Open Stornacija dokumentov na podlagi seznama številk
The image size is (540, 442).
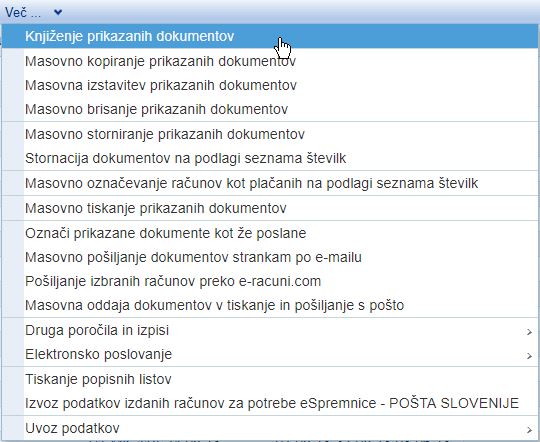coord(270,158)
